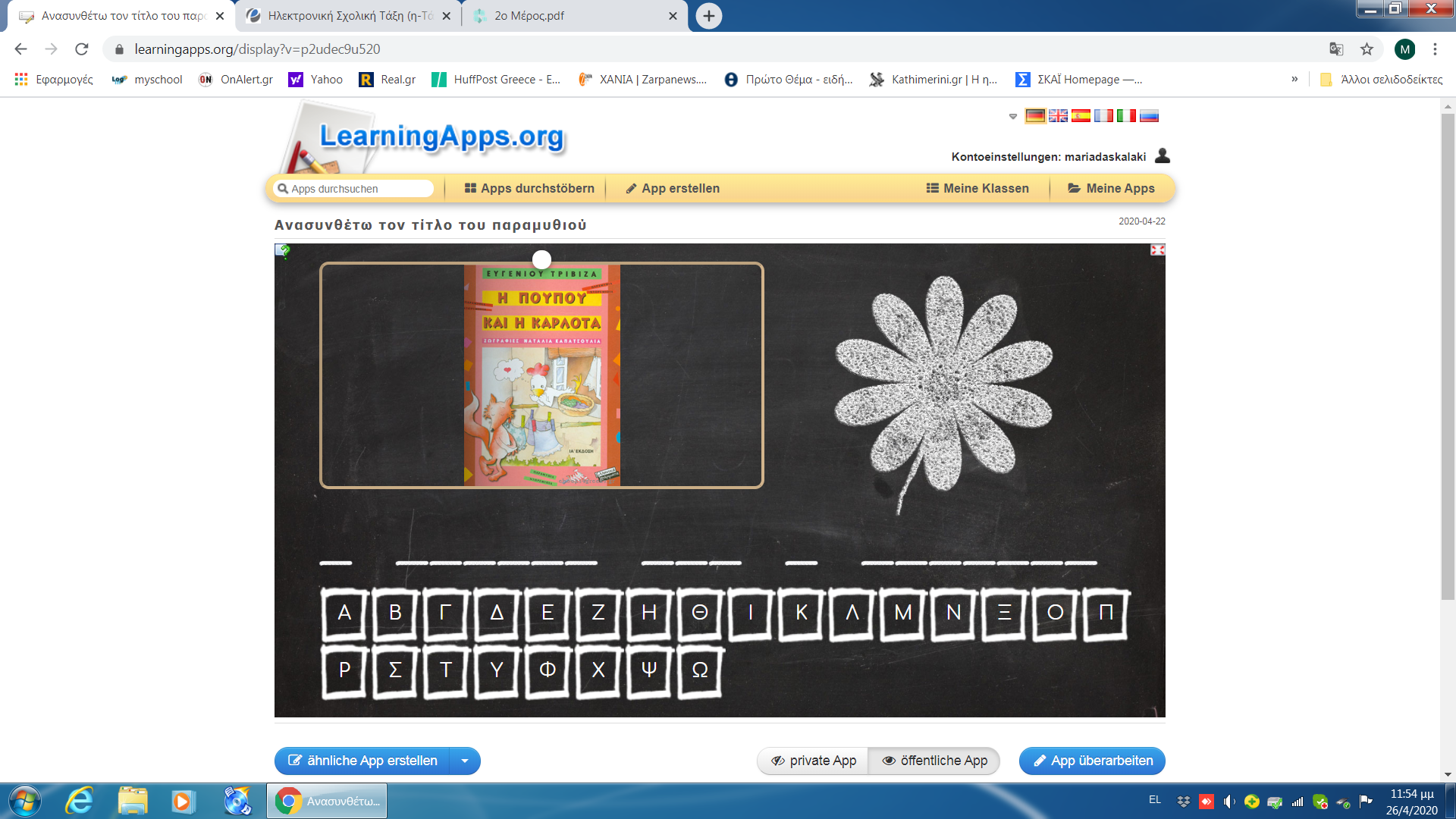Click the volume icon in system tray
This screenshot has width=1456, height=819.
(x=1229, y=802)
